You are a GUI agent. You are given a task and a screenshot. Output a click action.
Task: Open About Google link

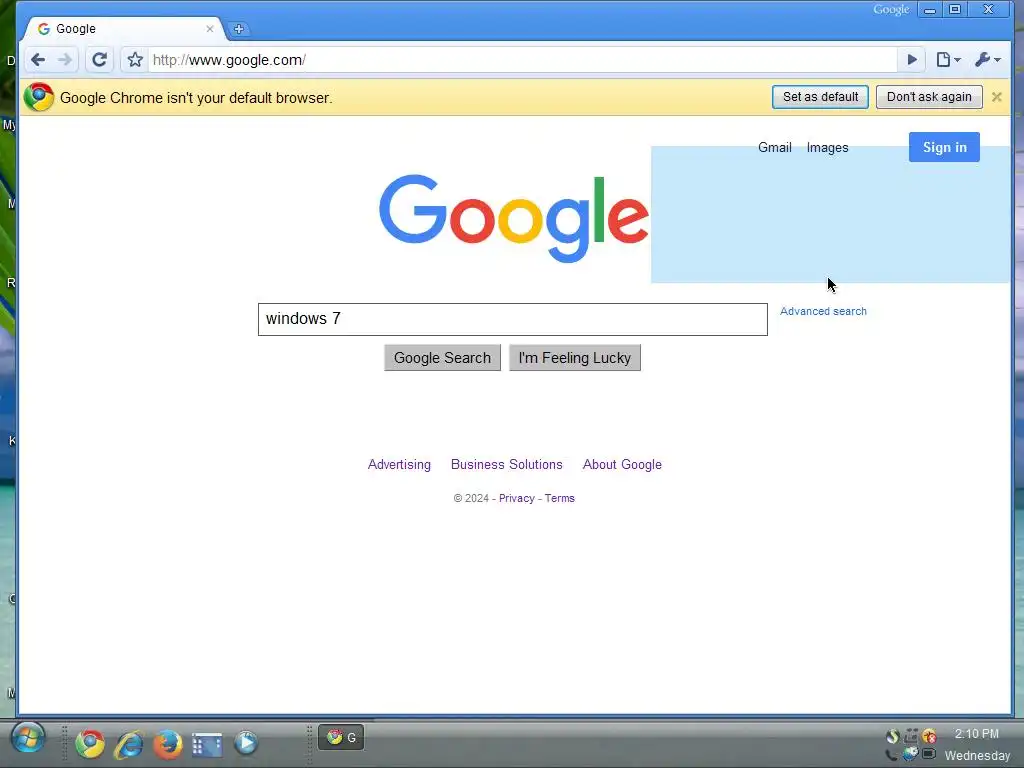click(x=622, y=464)
